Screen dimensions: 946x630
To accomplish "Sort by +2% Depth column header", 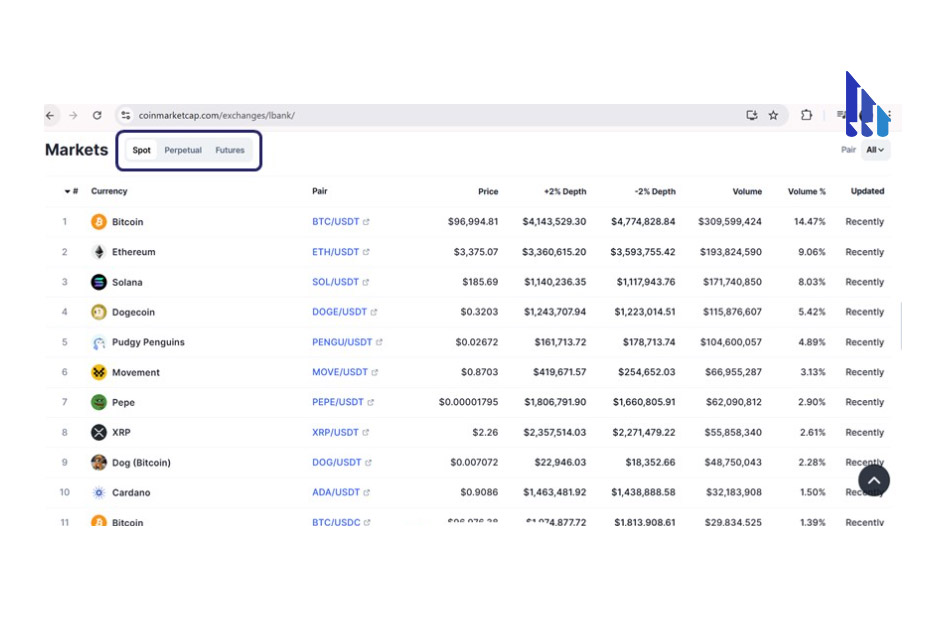I will (x=565, y=191).
